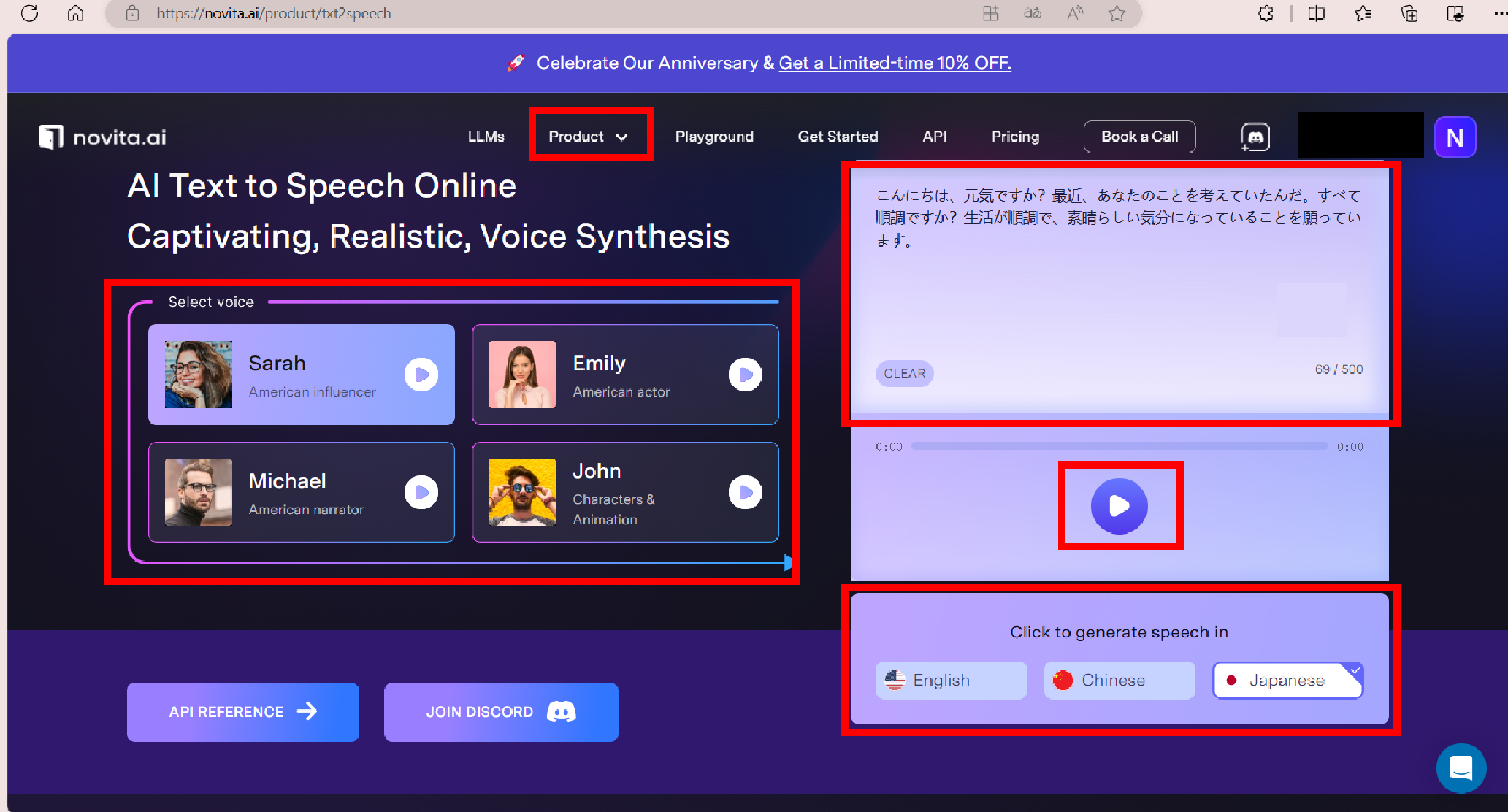Click the novita.ai logo

click(103, 137)
